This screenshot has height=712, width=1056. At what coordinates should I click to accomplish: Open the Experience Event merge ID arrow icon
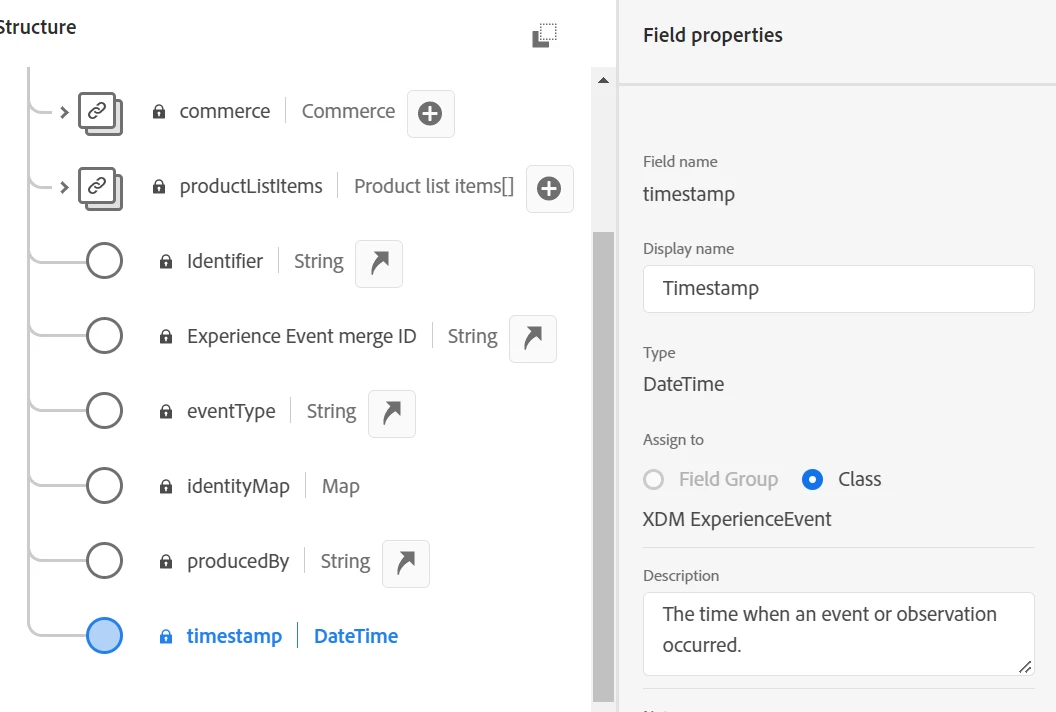tap(533, 339)
